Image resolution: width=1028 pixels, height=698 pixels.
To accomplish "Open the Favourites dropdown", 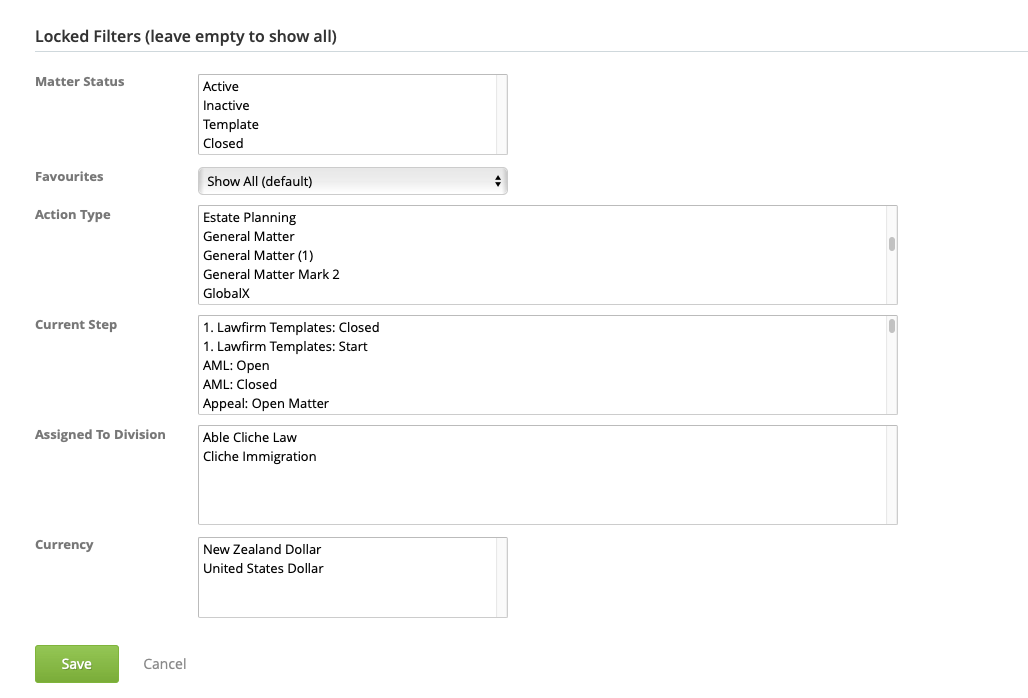I will (x=352, y=181).
